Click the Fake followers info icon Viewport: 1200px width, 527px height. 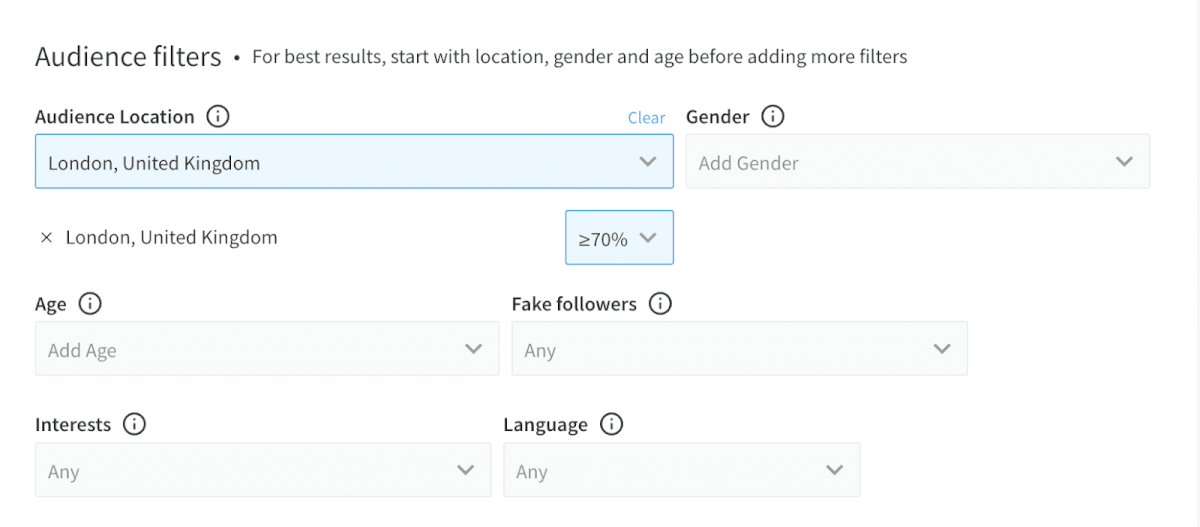click(x=659, y=304)
